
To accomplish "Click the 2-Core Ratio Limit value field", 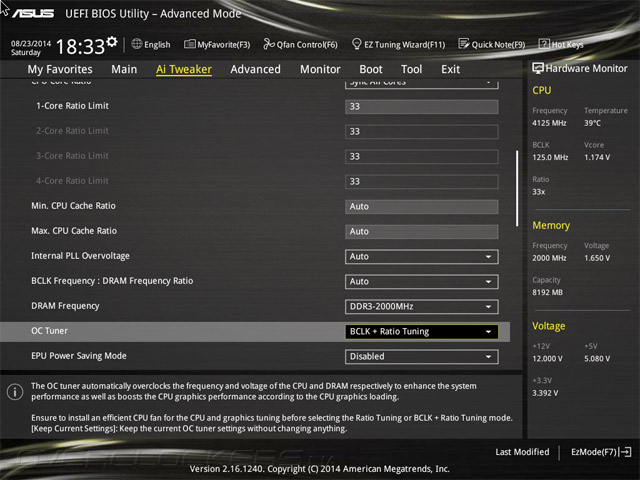I will (422, 131).
